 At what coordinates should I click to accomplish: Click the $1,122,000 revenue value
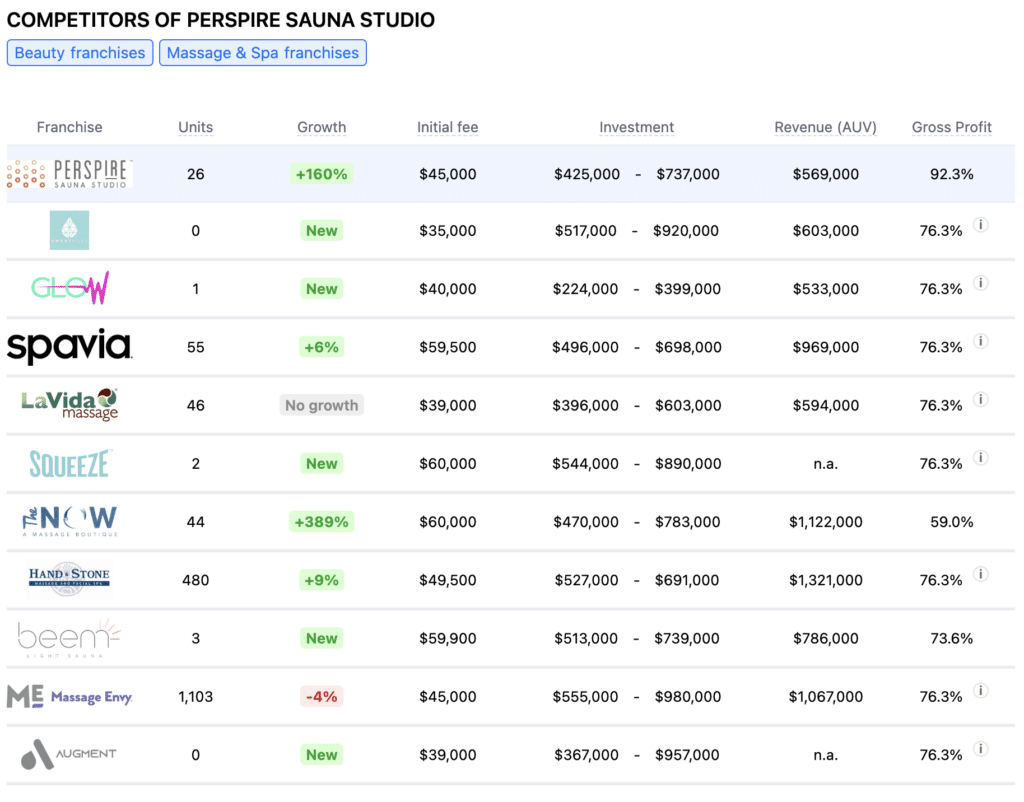click(825, 522)
